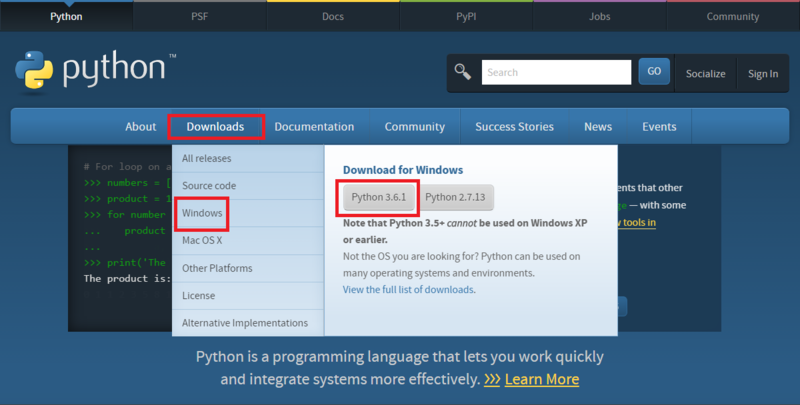
Task: Open the Success Stories menu
Action: 514,126
